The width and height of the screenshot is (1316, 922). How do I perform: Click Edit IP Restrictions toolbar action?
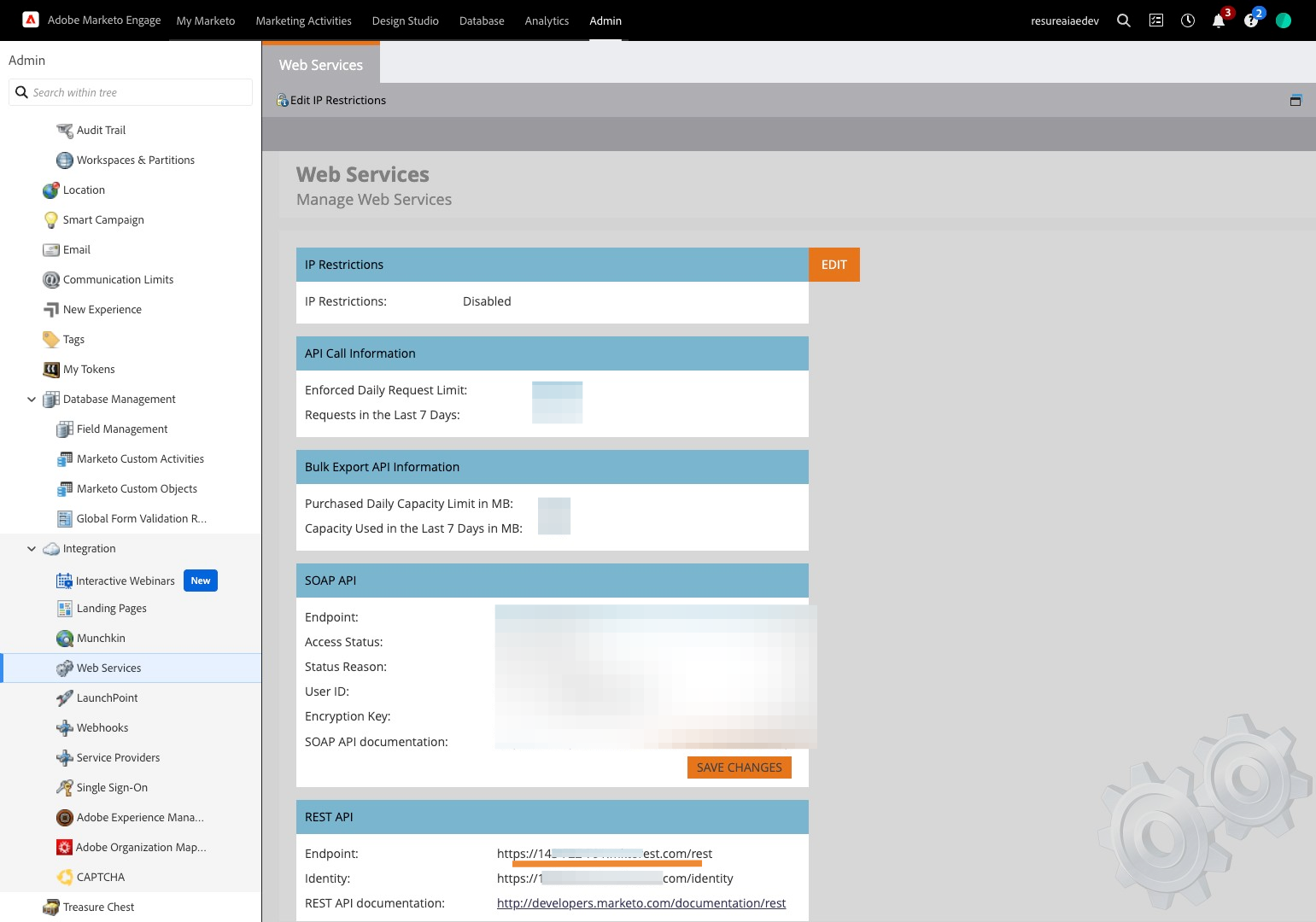pos(331,100)
